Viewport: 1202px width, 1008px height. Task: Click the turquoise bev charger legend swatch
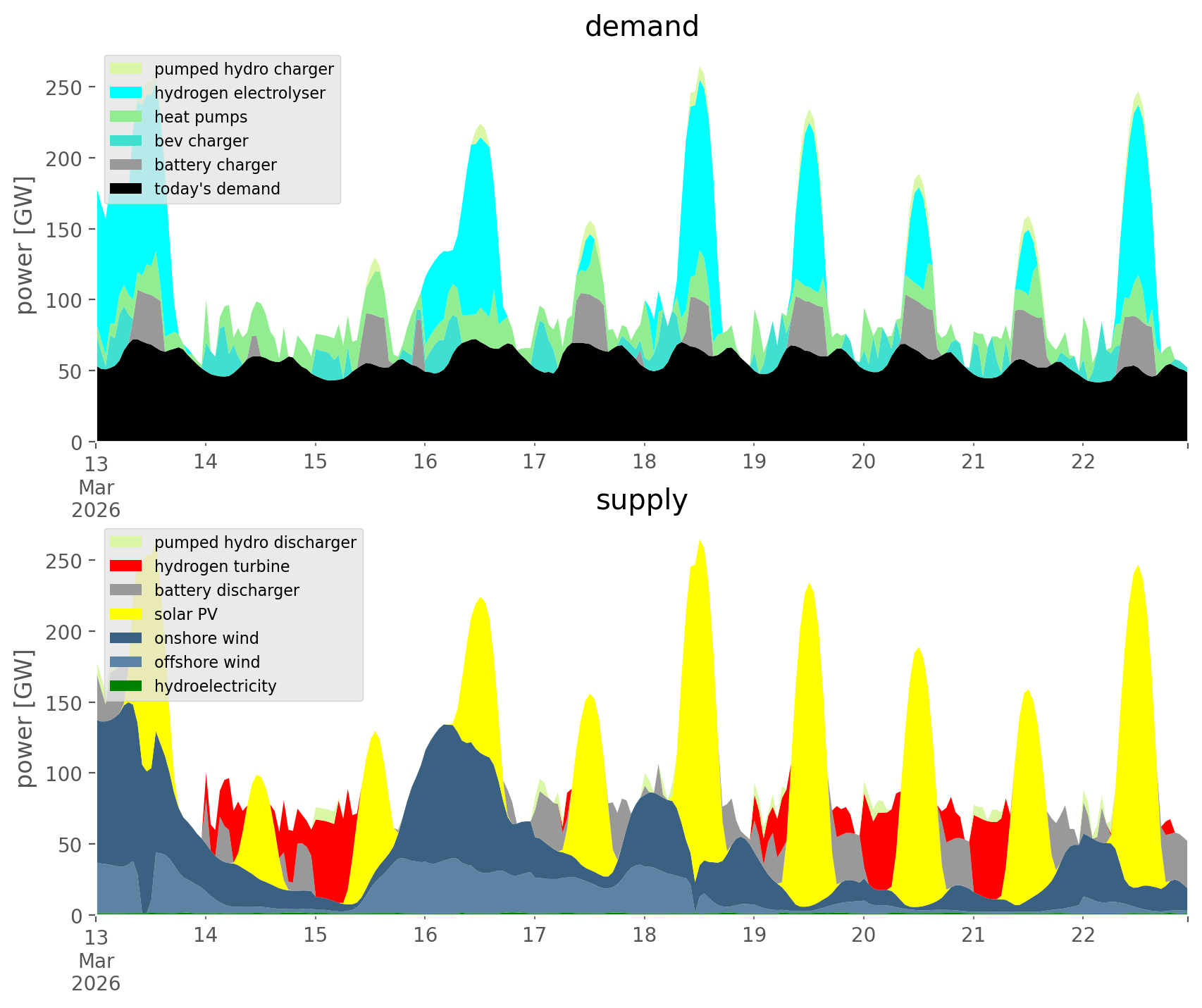tap(127, 141)
